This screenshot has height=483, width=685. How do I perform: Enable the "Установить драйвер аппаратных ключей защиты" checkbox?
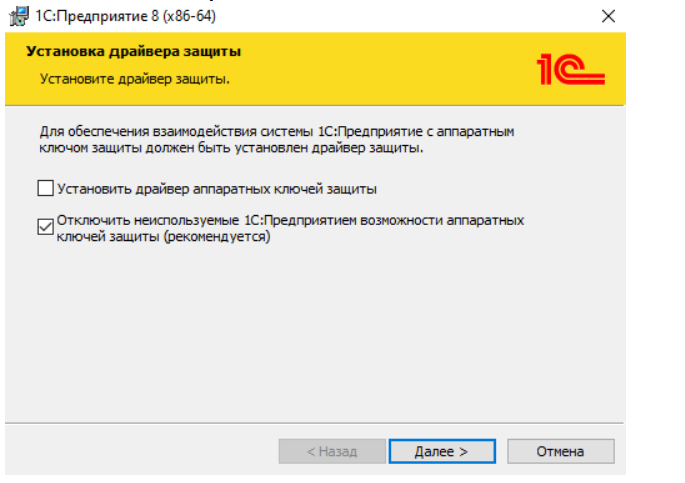45,188
